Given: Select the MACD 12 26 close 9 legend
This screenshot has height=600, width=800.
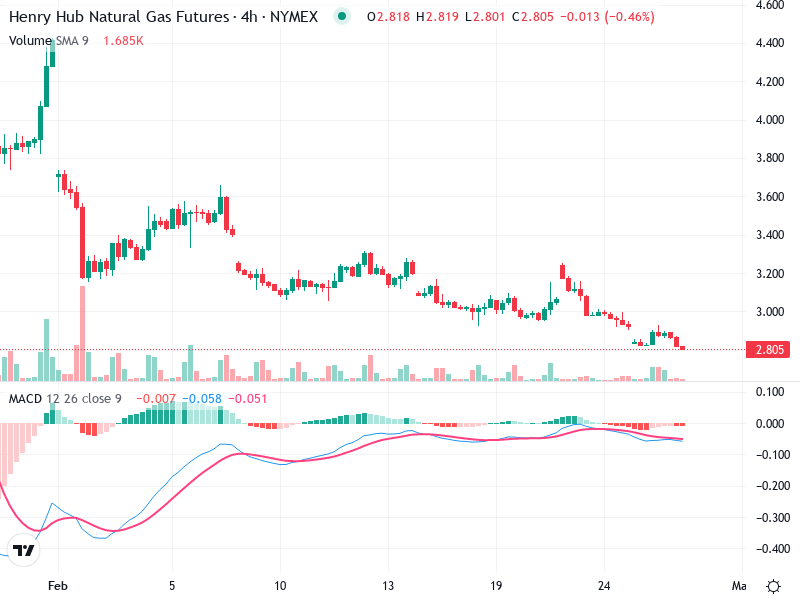Looking at the screenshot, I should (65, 398).
